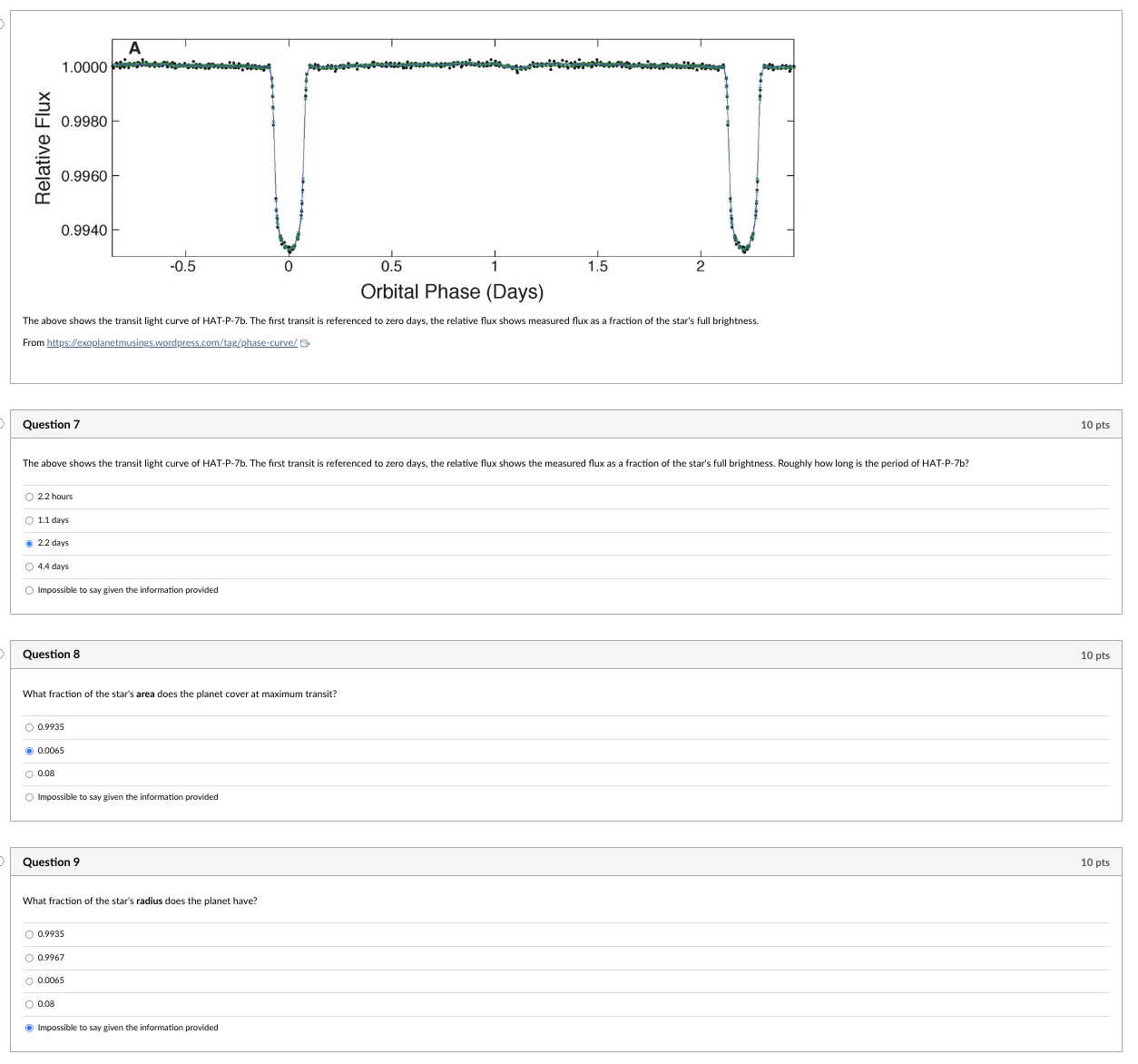Click the Question 8 header
This screenshot has height=1064, width=1138.
click(x=51, y=654)
